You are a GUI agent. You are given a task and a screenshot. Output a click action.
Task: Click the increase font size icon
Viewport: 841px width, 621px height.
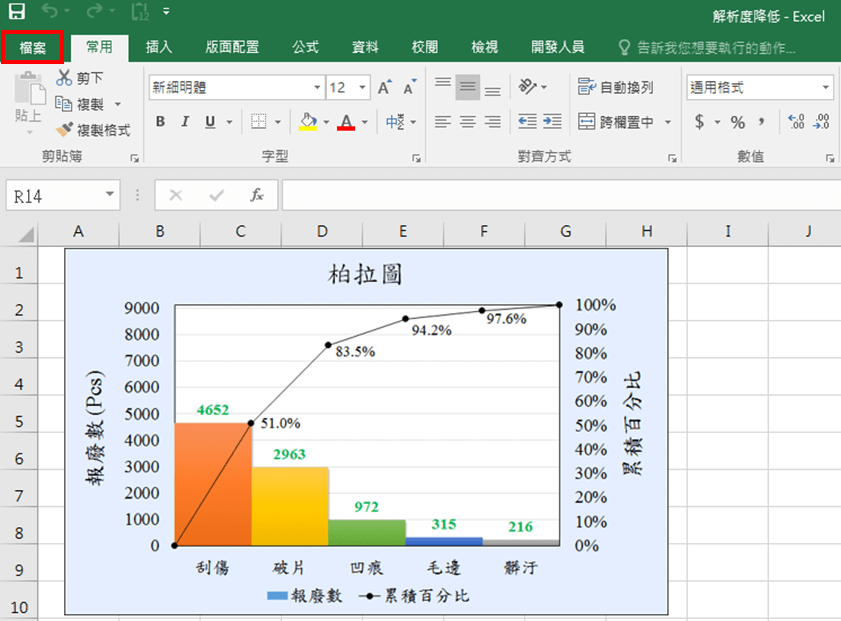pyautogui.click(x=386, y=88)
